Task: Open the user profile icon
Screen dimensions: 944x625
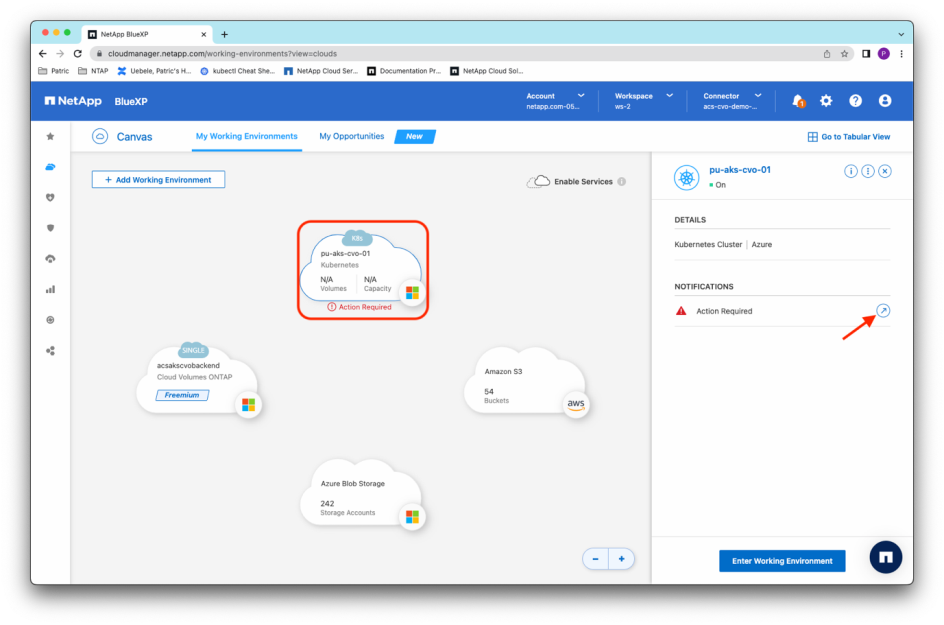Action: tap(885, 101)
